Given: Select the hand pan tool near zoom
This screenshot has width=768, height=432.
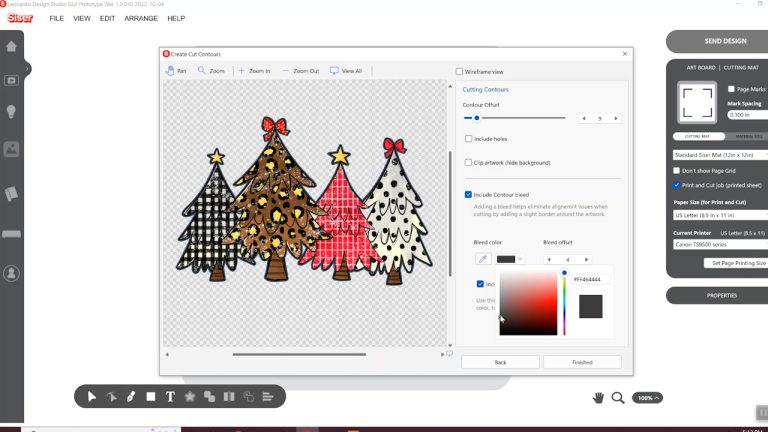Looking at the screenshot, I should (x=599, y=397).
